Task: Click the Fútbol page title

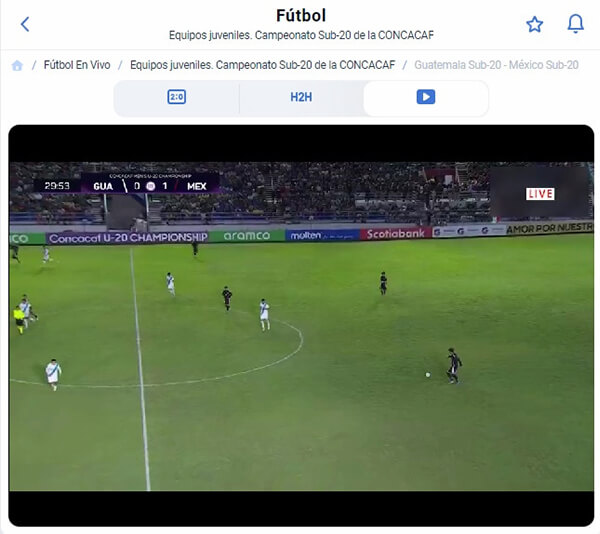Action: coord(301,16)
